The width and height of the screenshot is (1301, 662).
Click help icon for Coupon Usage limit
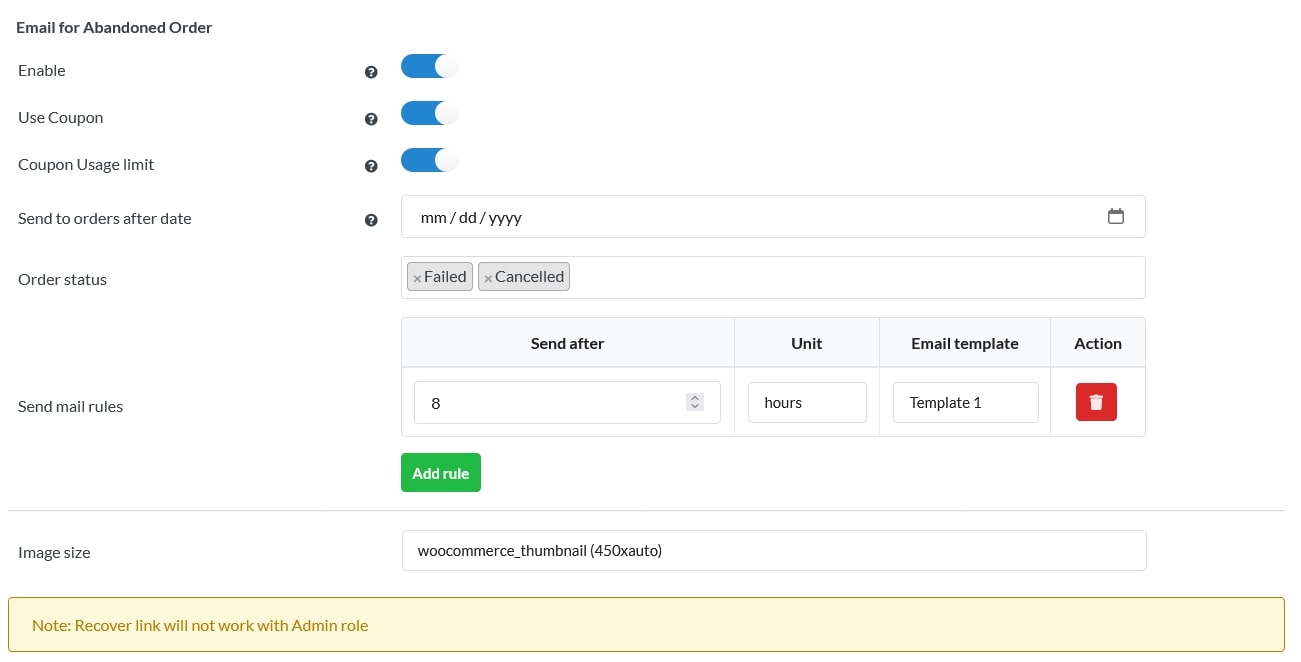371,166
